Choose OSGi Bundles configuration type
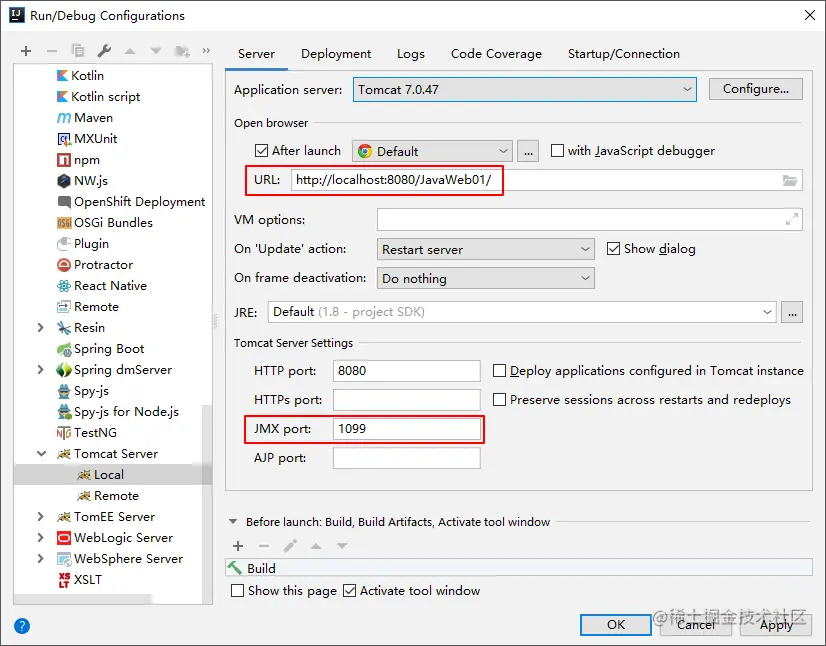 [104, 223]
